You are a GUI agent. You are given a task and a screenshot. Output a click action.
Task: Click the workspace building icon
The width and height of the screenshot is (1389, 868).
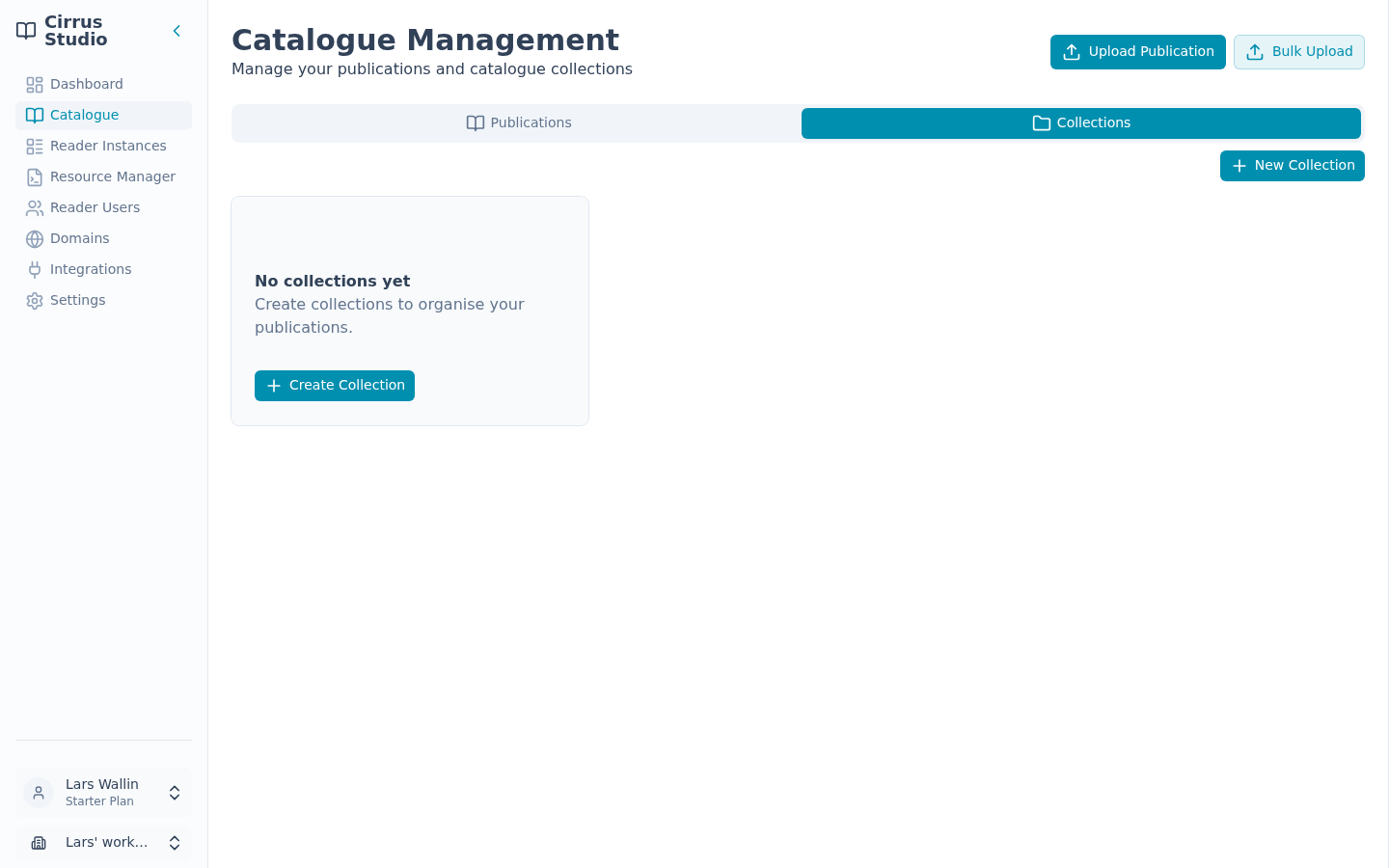click(x=39, y=843)
